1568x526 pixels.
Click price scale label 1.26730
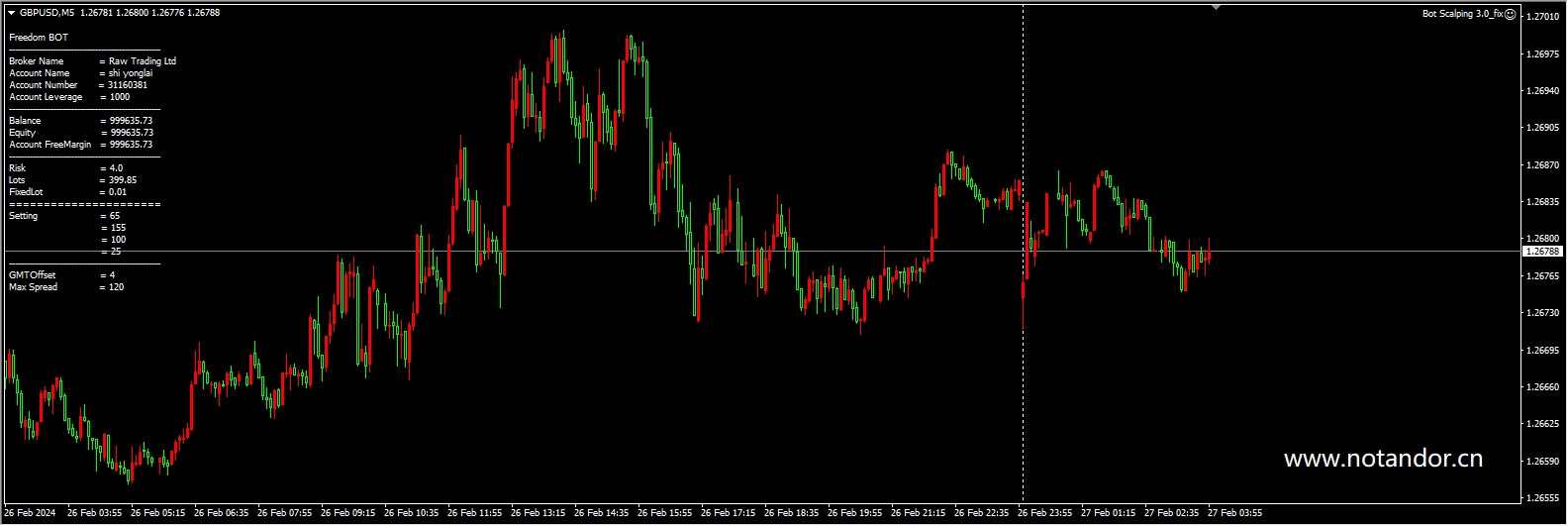[x=1543, y=313]
